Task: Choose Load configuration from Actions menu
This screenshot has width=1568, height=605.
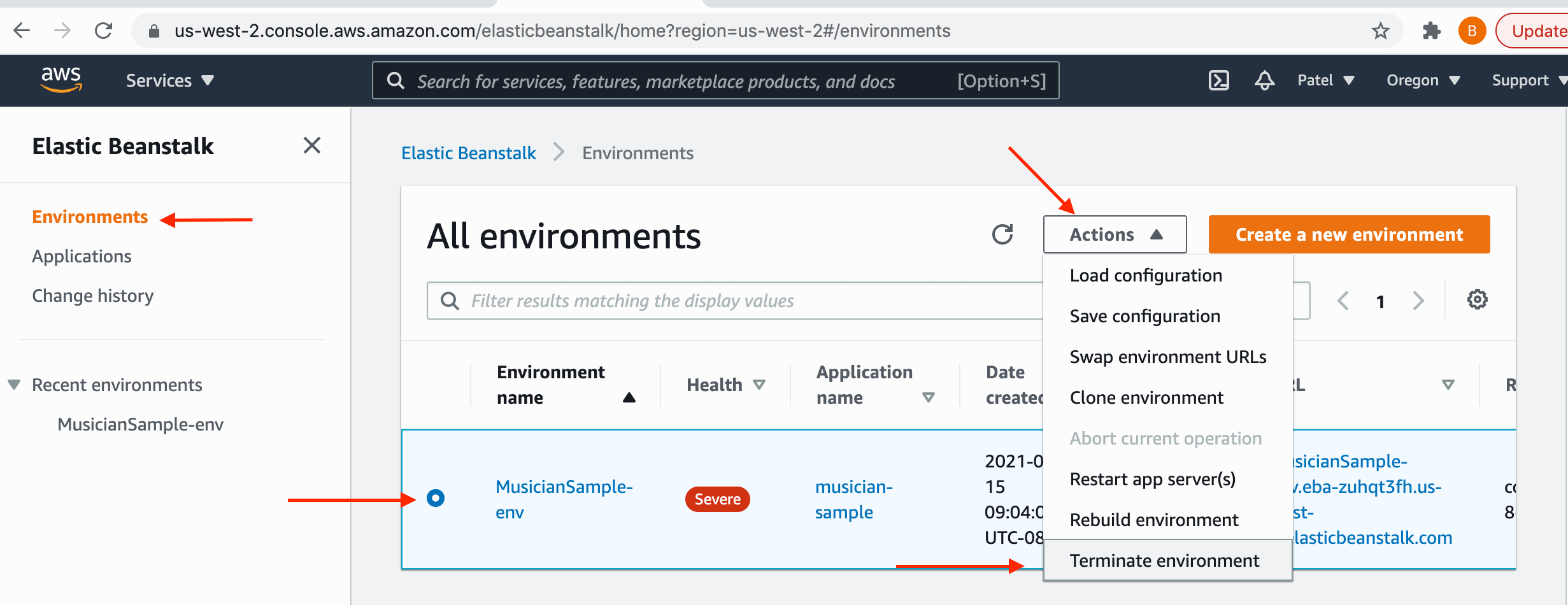Action: coord(1168,276)
